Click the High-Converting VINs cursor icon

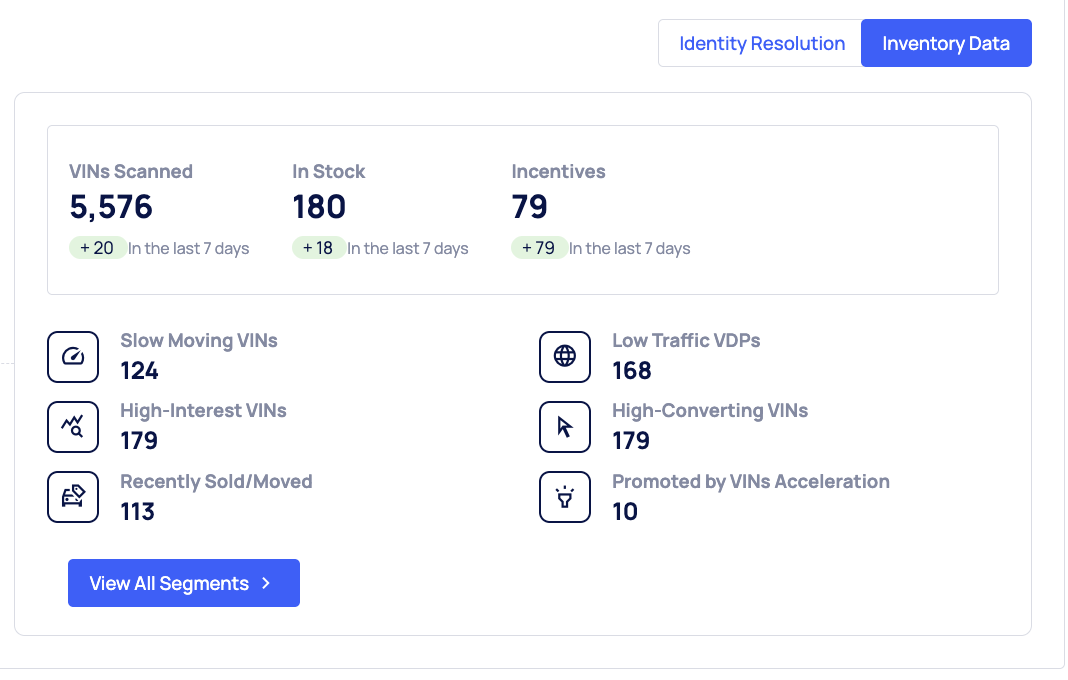[x=565, y=427]
